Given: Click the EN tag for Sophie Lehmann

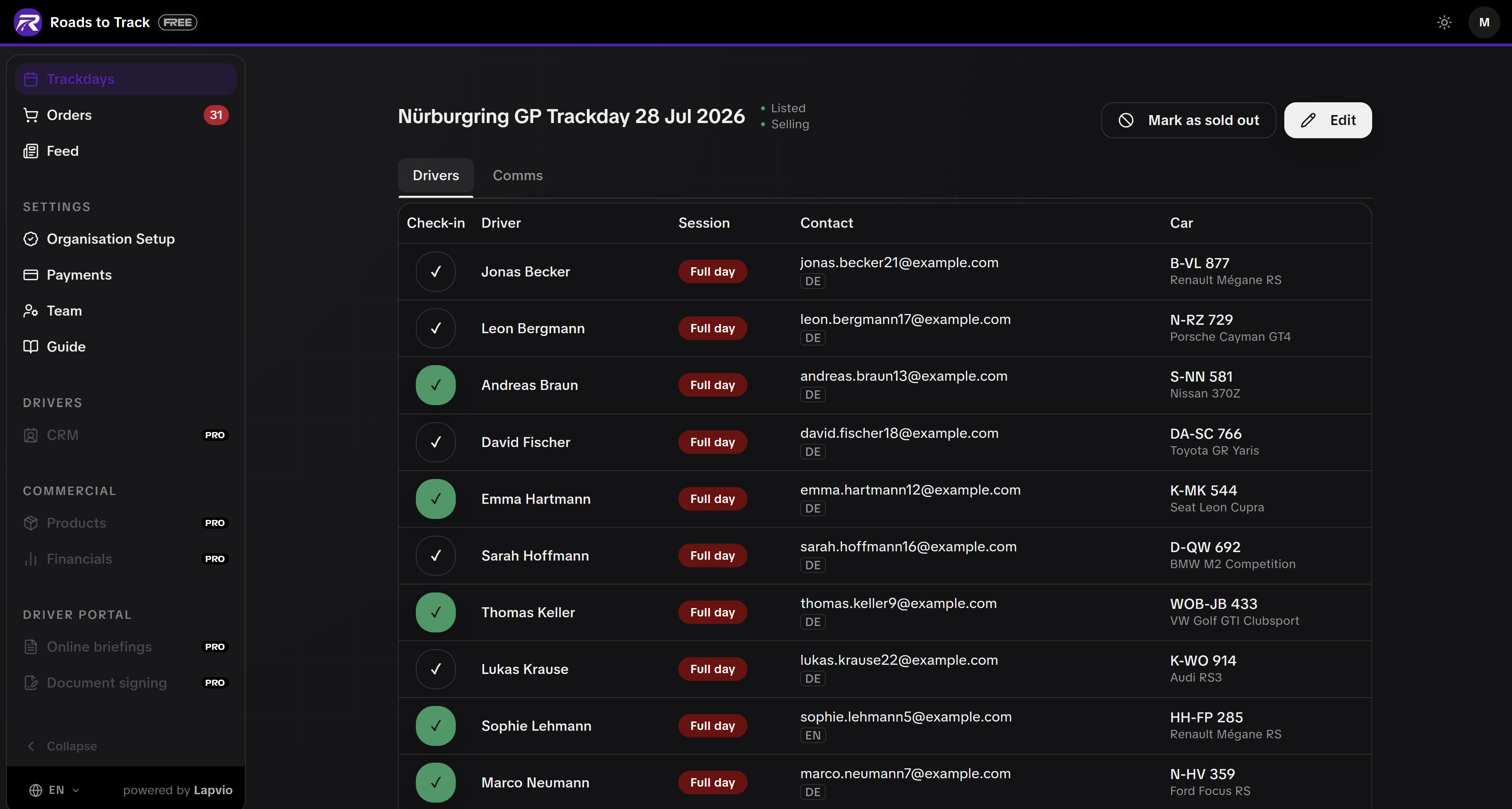Looking at the screenshot, I should pyautogui.click(x=813, y=735).
